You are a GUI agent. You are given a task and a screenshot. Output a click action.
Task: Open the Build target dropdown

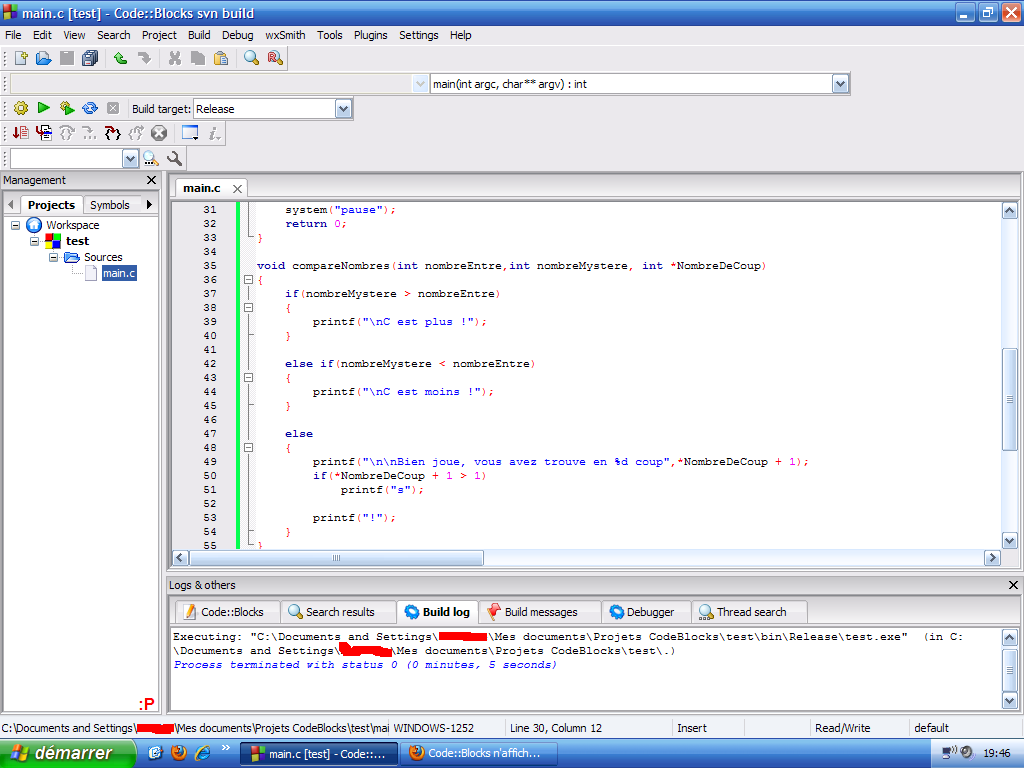(342, 108)
